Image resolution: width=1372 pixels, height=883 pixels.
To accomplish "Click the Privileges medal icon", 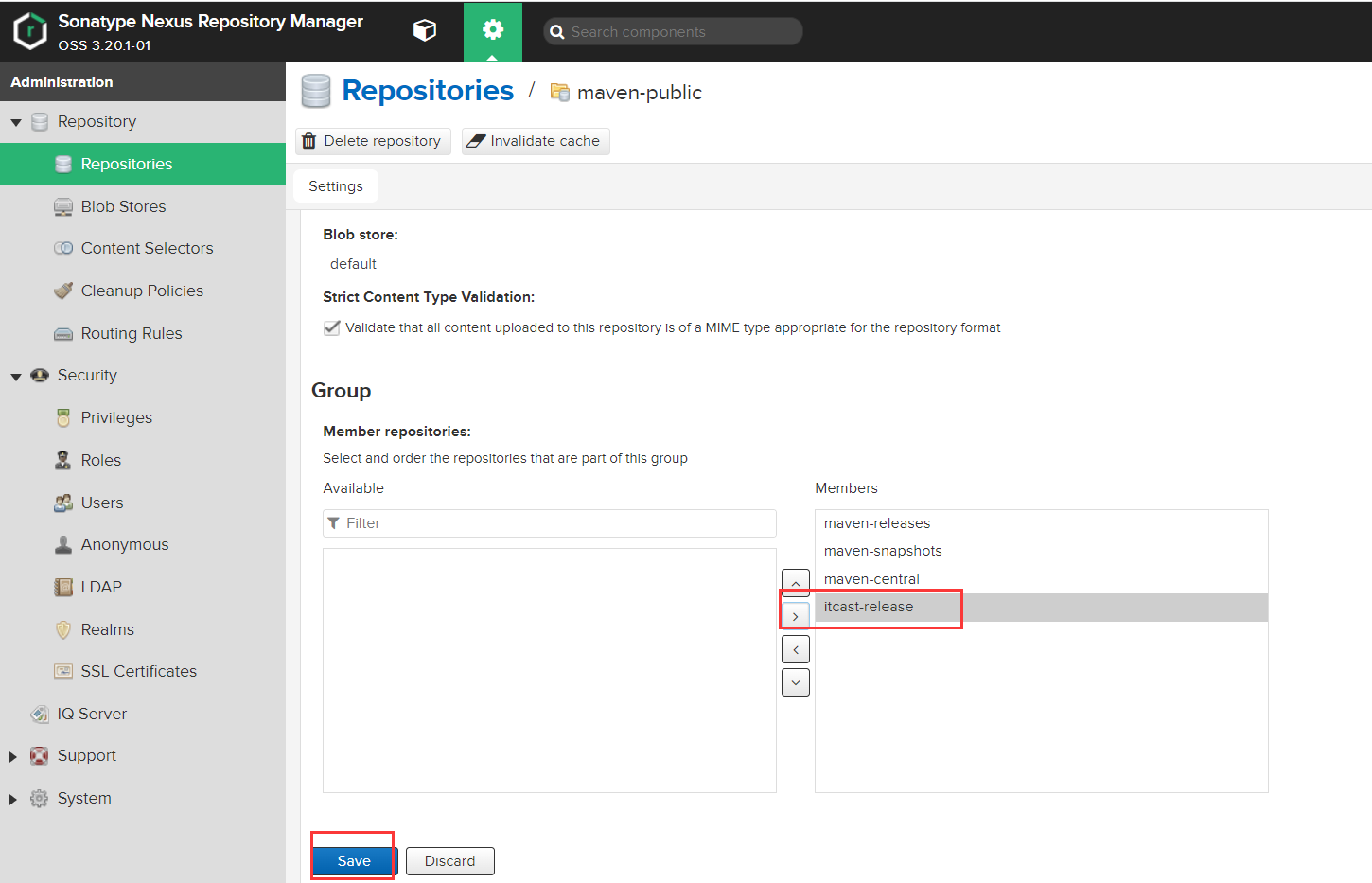I will coord(63,417).
